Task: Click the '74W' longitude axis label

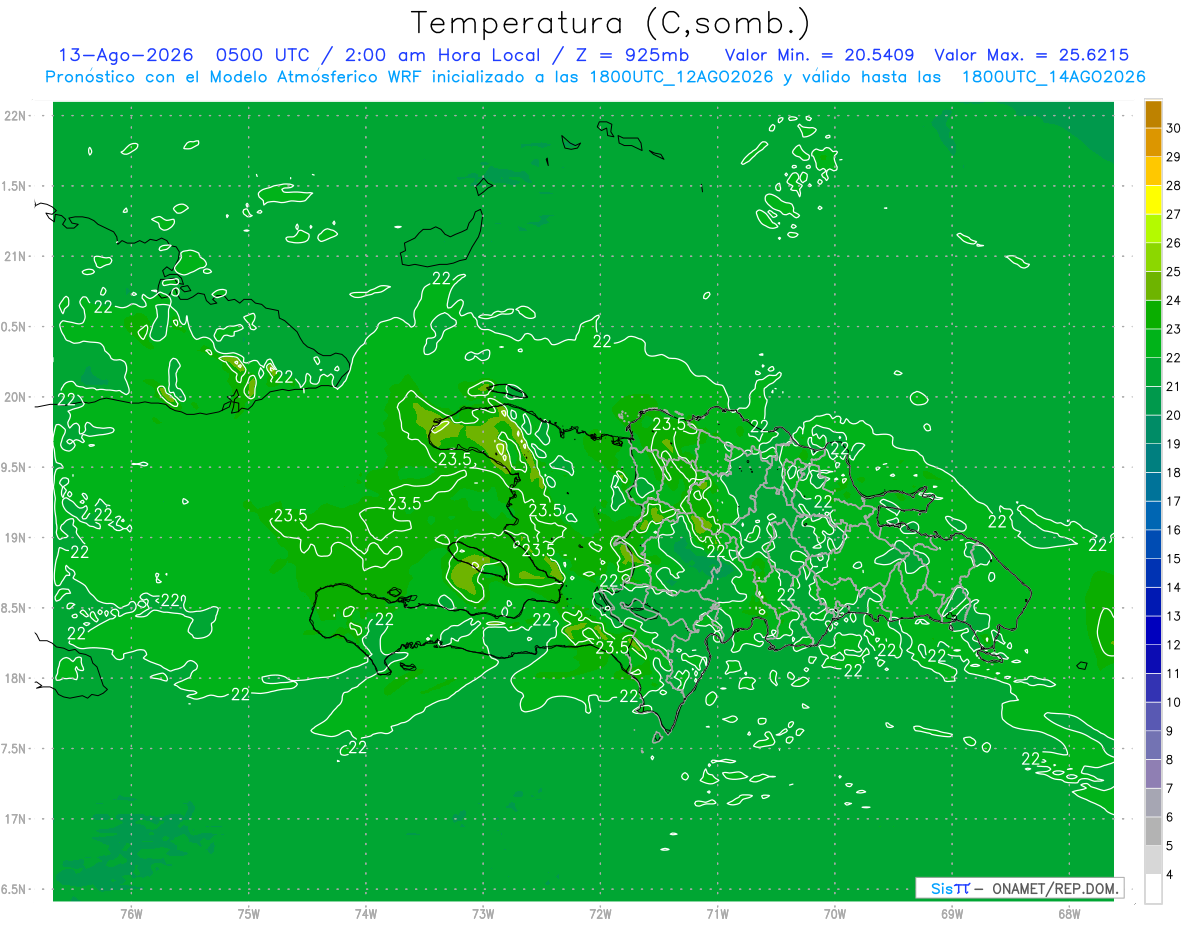Action: pos(366,914)
